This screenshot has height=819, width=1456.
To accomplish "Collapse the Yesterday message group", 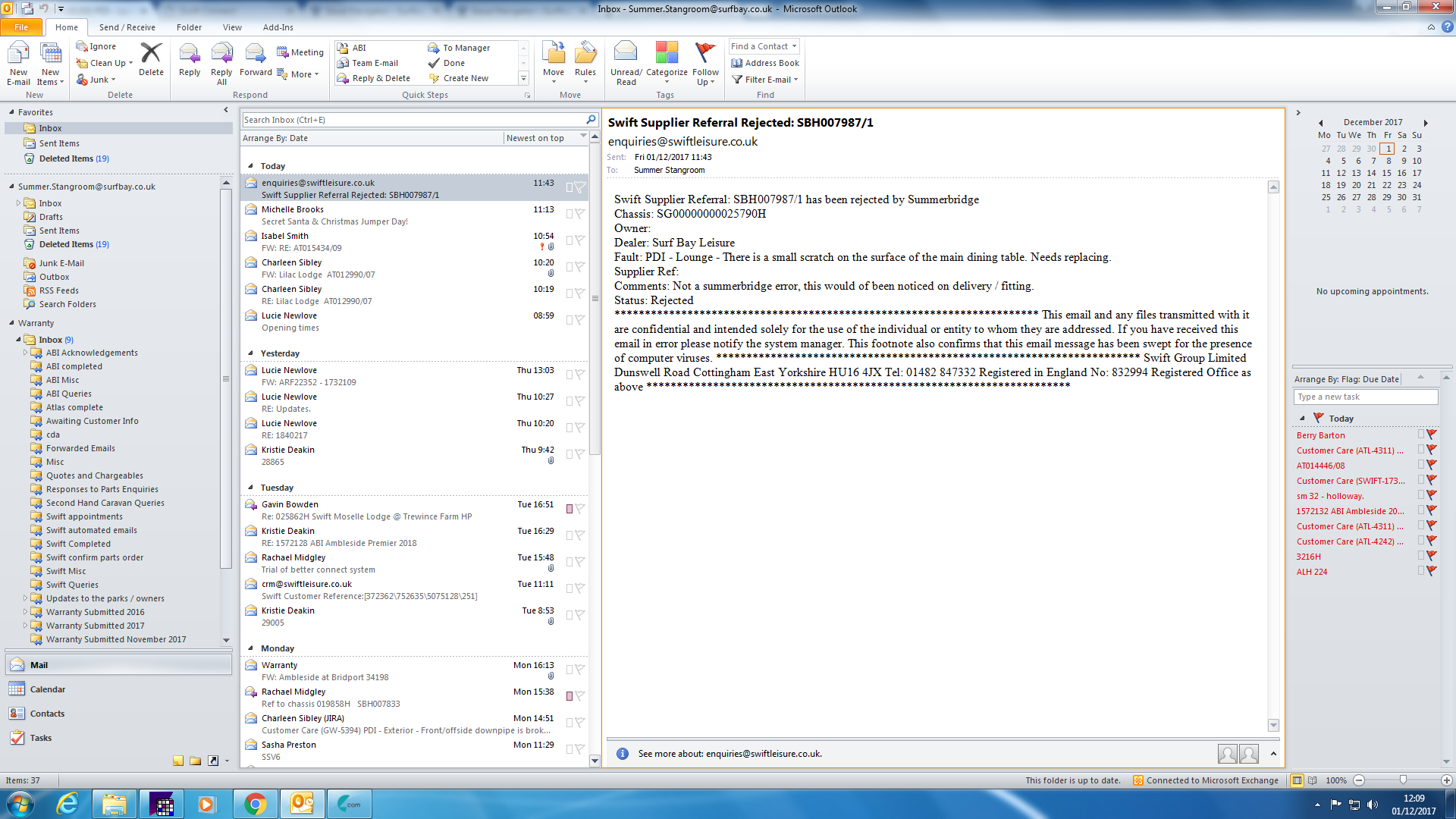I will coord(251,353).
